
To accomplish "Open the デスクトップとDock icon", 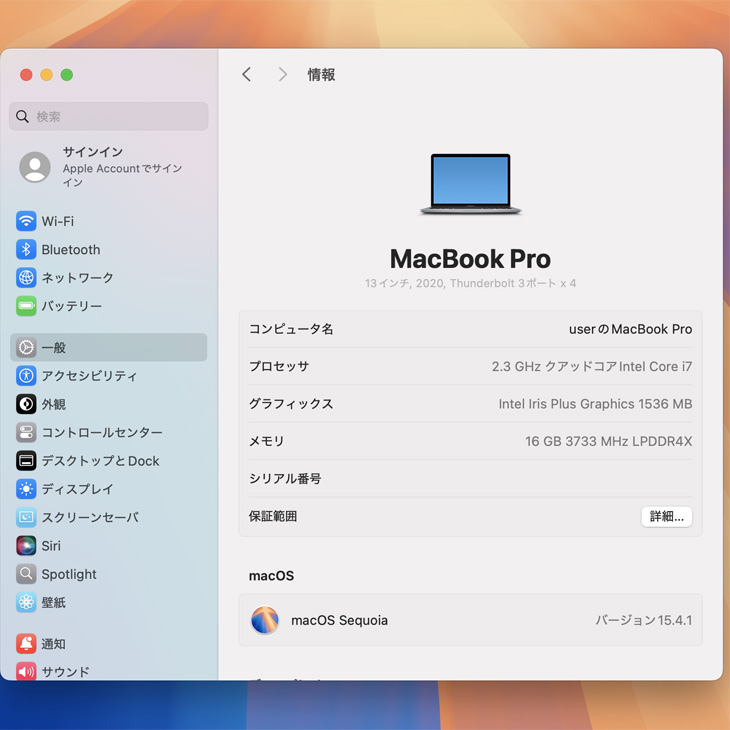I will 26,461.
